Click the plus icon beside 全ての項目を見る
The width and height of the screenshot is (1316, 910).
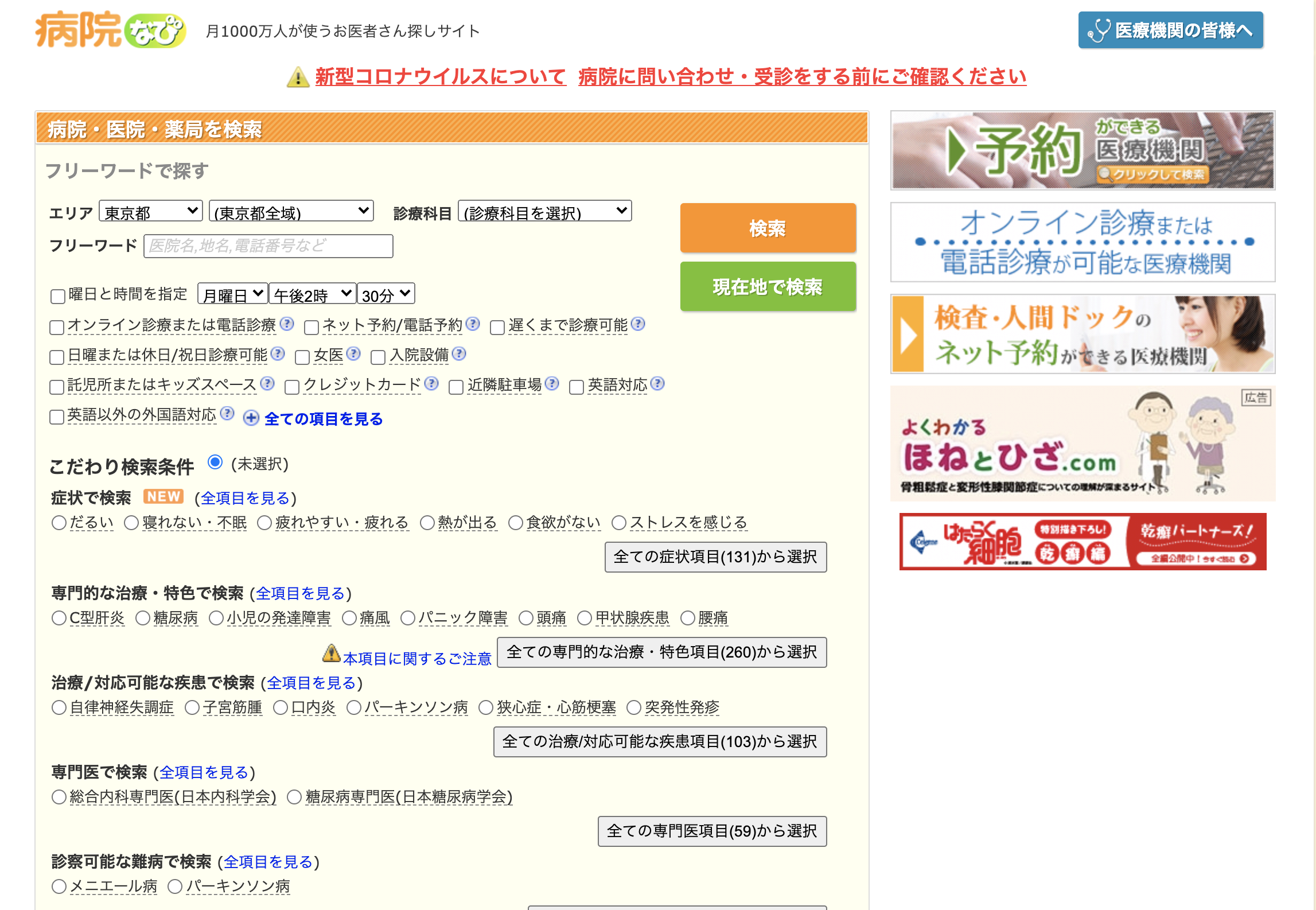[250, 419]
